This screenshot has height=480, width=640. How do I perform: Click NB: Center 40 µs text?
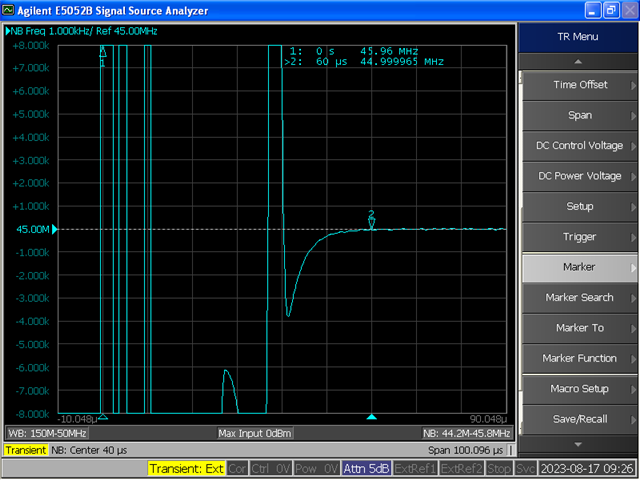89,451
